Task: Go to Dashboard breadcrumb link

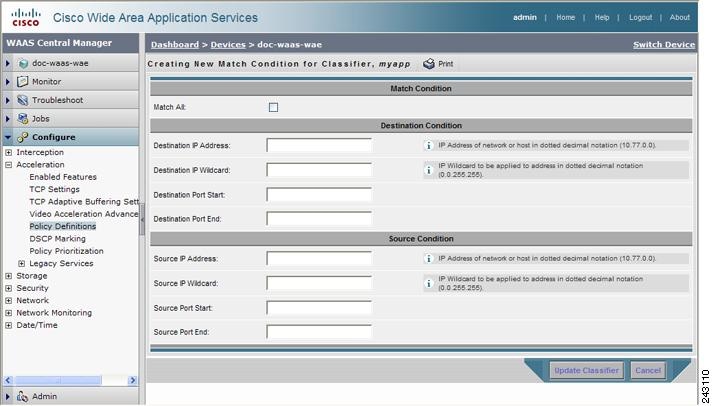Action: (175, 45)
